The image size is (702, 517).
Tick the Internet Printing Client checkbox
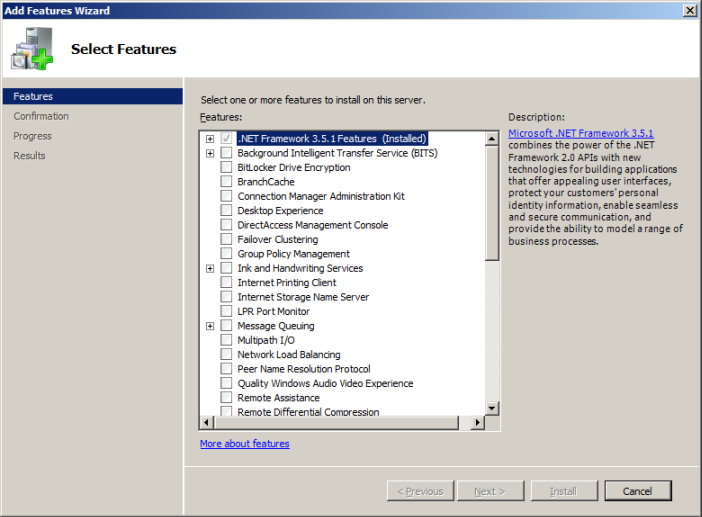[226, 282]
